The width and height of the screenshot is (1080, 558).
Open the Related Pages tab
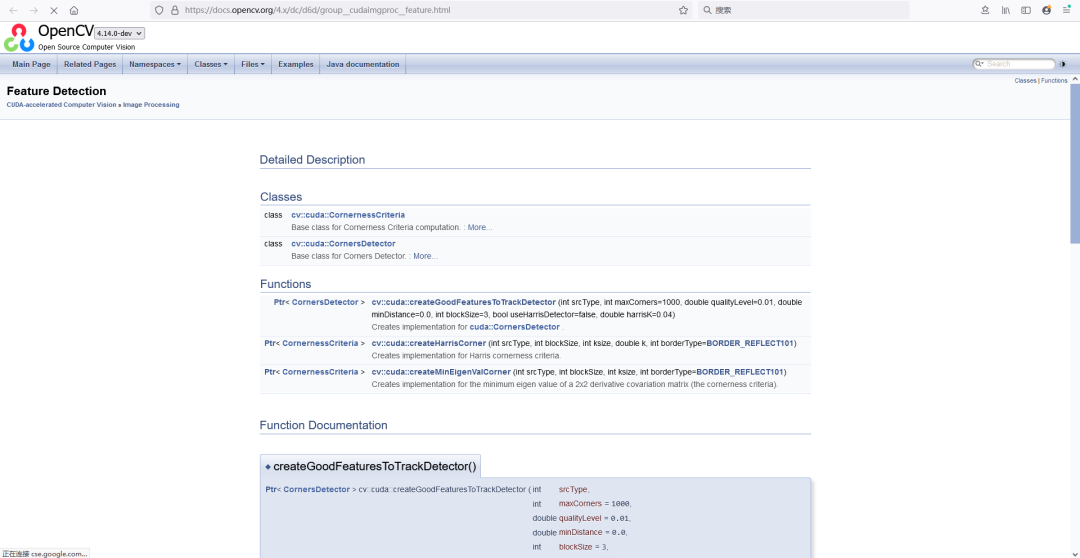[90, 64]
